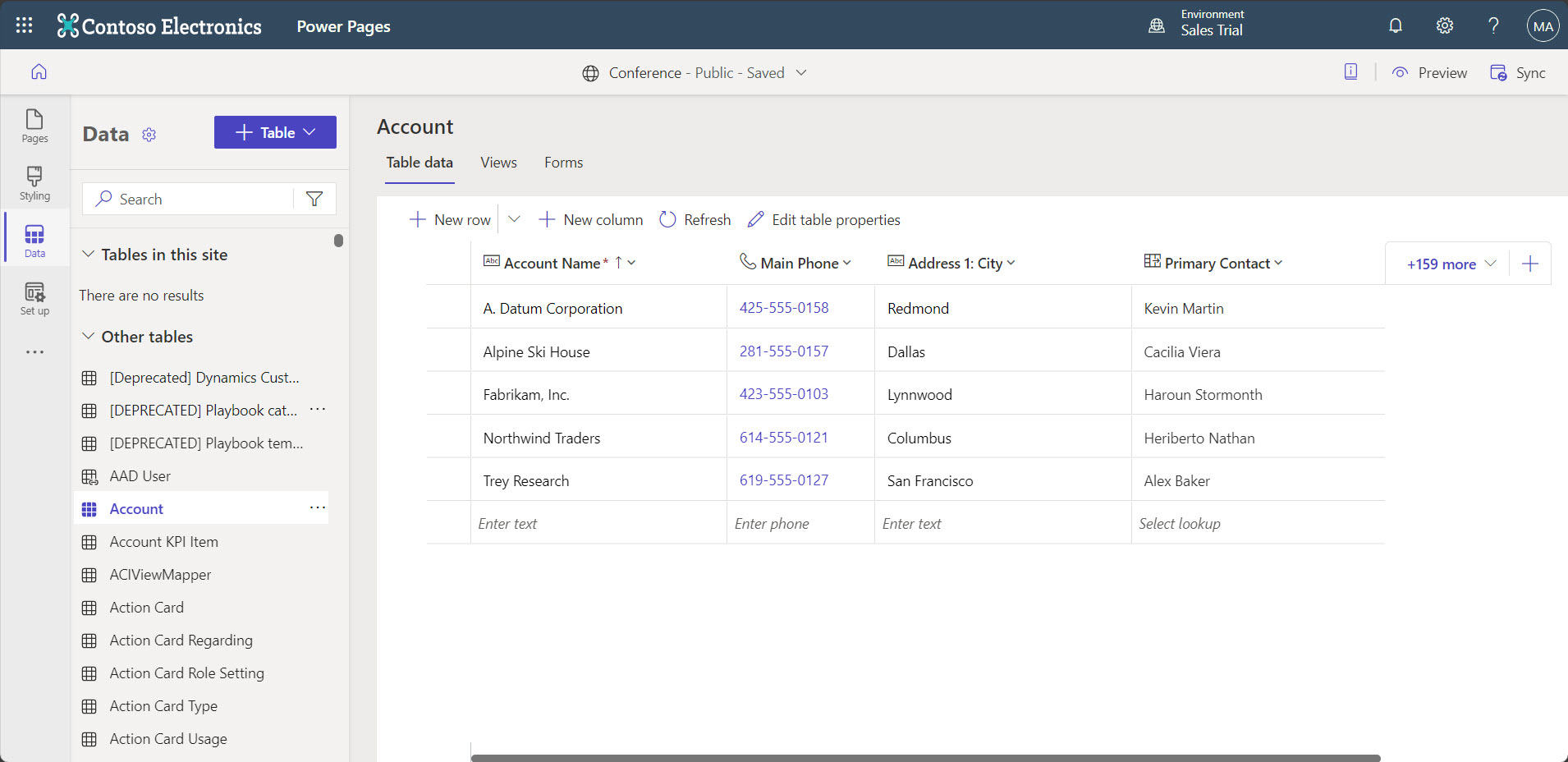Add column with the plus icon

(1530, 264)
